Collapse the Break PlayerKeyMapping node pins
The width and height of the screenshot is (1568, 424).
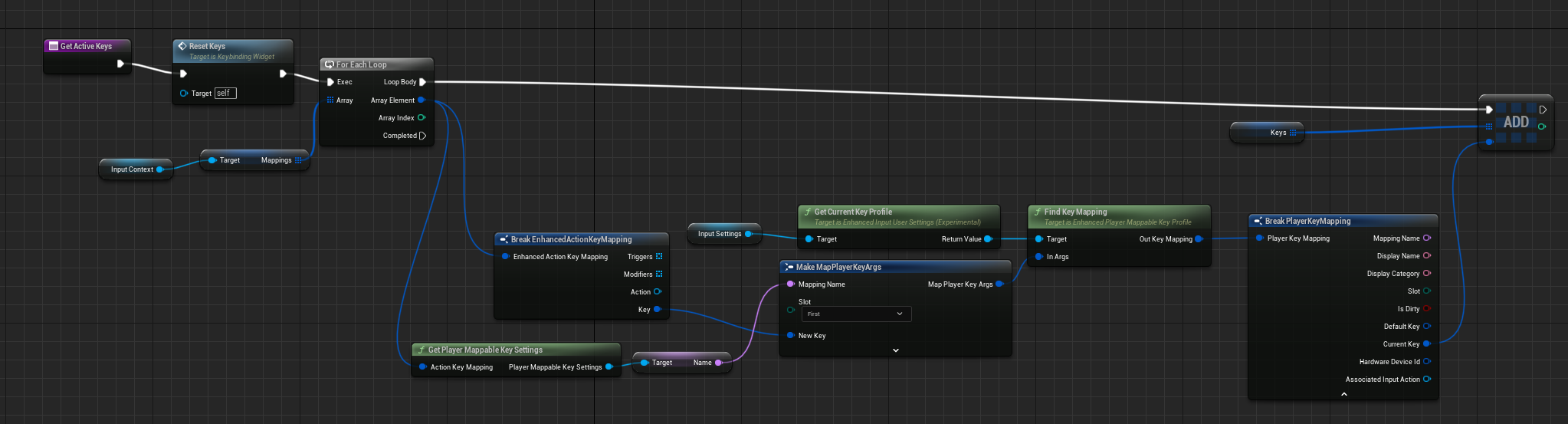[x=1343, y=394]
